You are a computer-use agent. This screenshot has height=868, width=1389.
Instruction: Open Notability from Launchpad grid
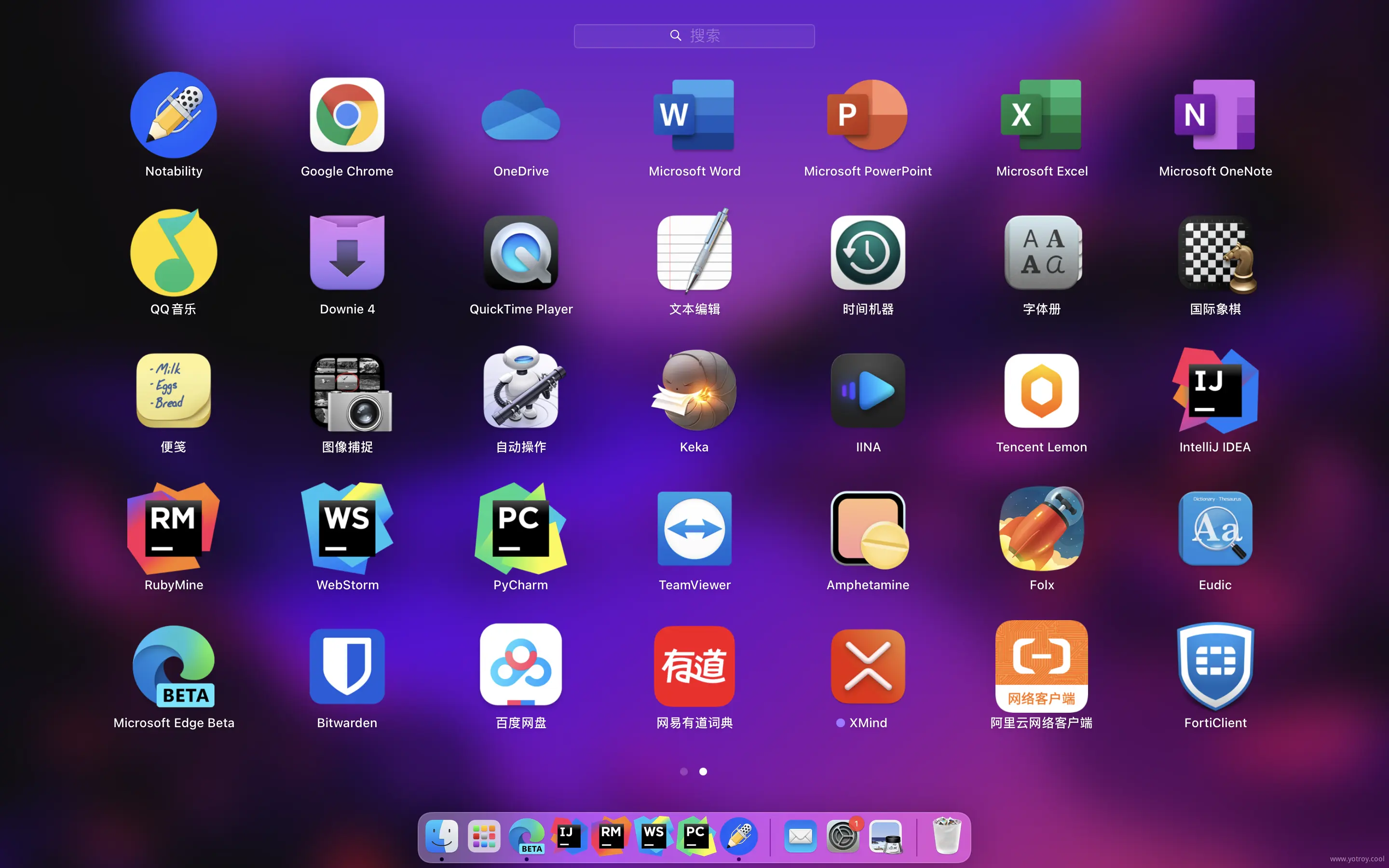[173, 115]
